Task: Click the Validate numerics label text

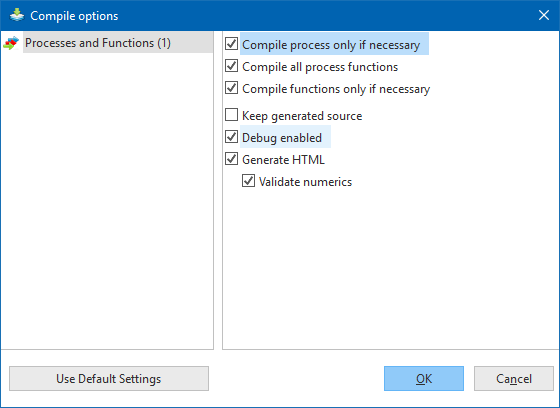Action: (x=305, y=182)
